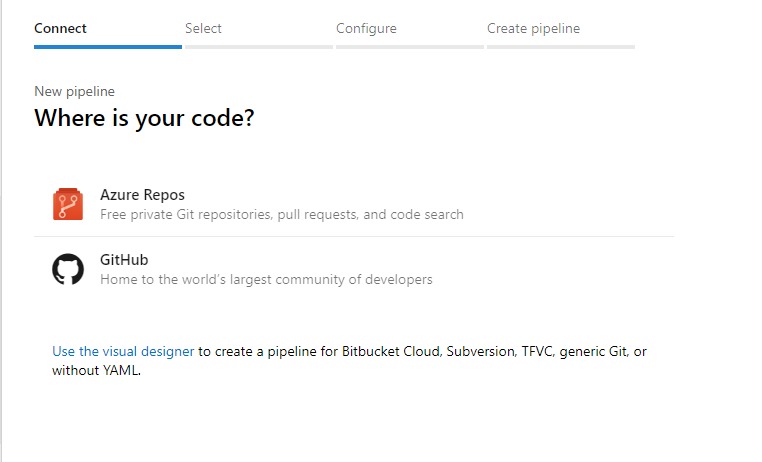Click 'Home to the world's largest community' text

(266, 279)
